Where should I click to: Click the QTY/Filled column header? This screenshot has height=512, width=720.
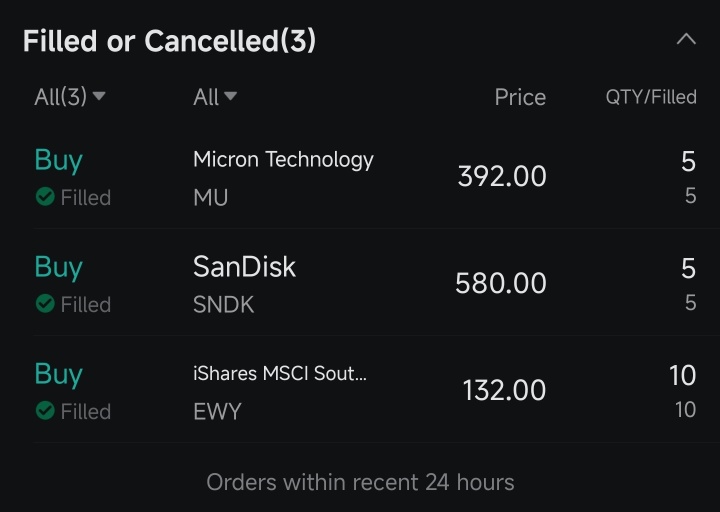point(651,97)
